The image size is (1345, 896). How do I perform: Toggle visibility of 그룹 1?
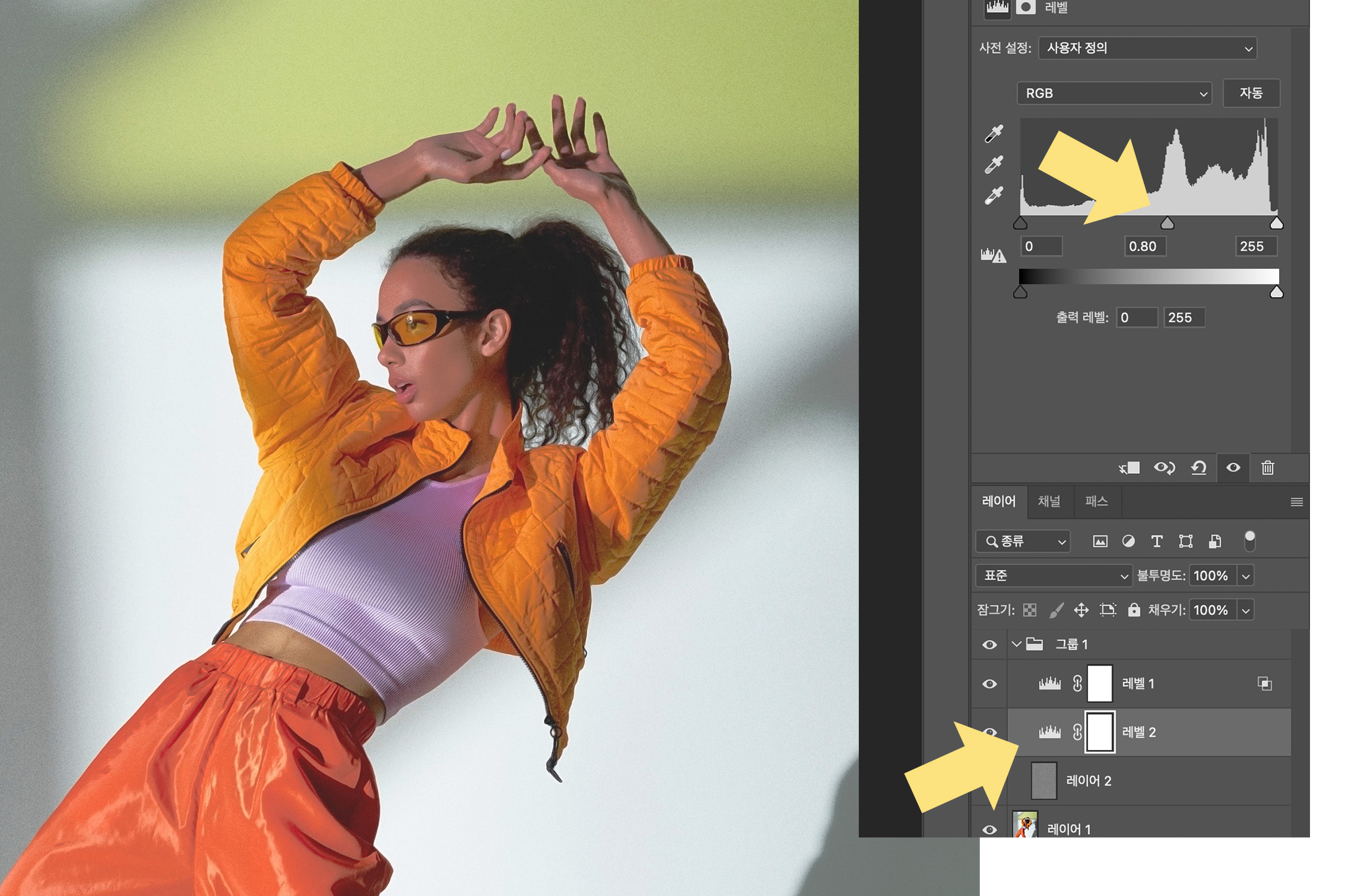coord(989,645)
